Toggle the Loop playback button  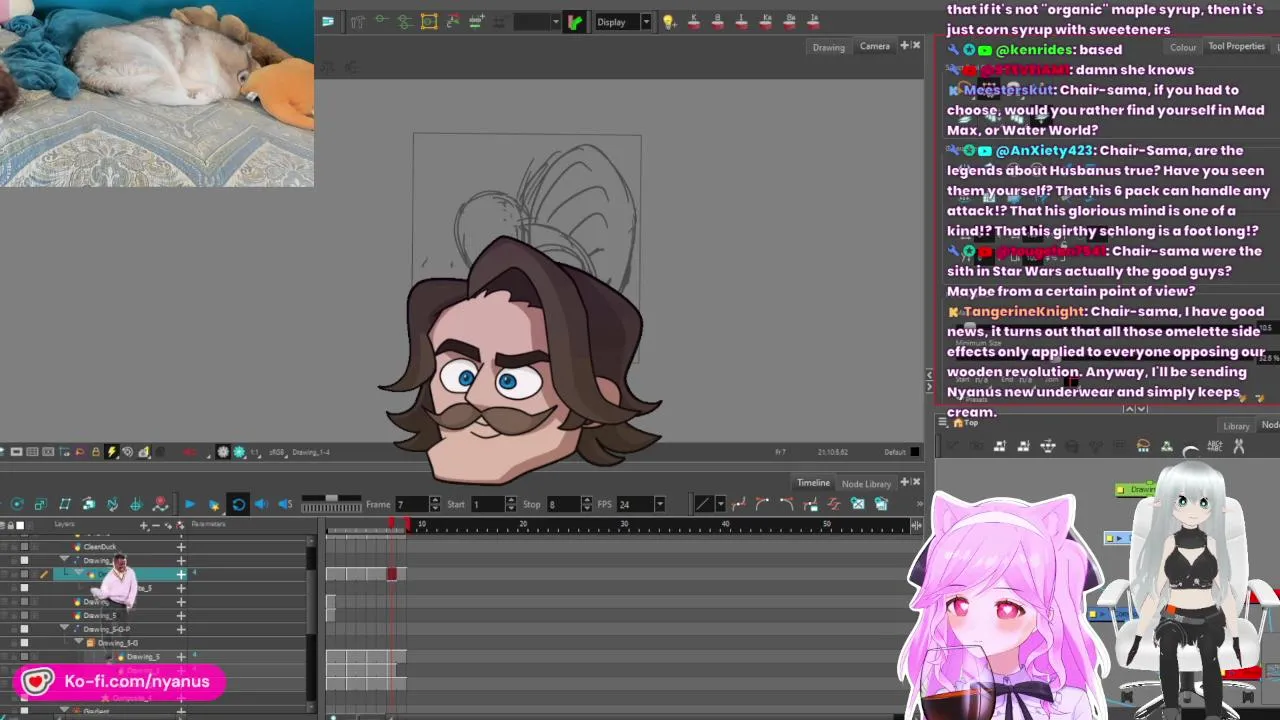coord(238,504)
